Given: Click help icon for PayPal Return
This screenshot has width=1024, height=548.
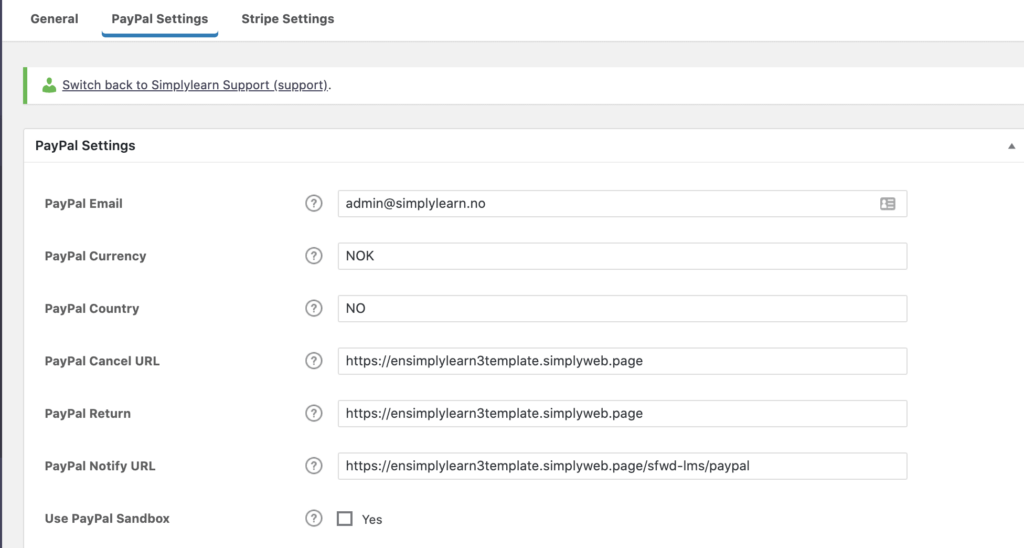Looking at the screenshot, I should point(314,413).
